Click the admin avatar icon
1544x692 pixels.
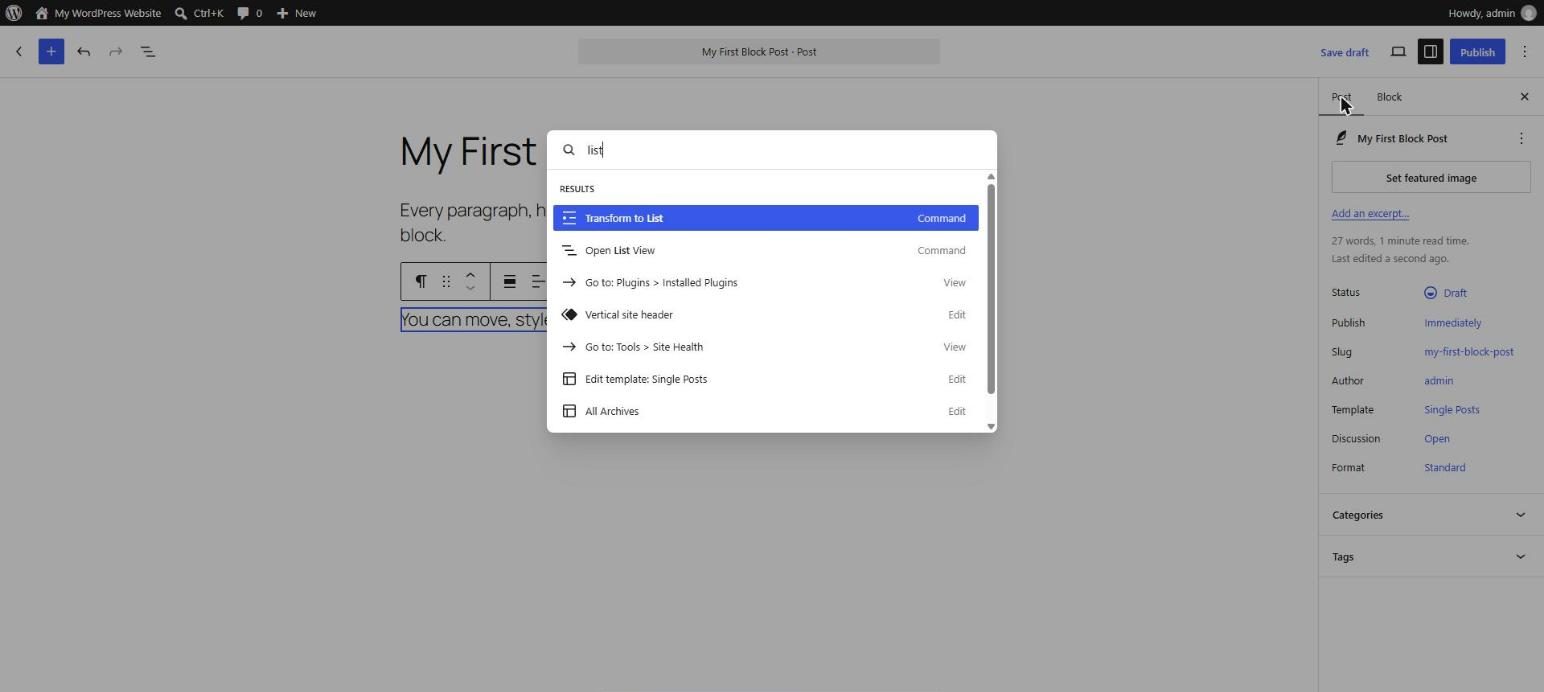point(1528,13)
